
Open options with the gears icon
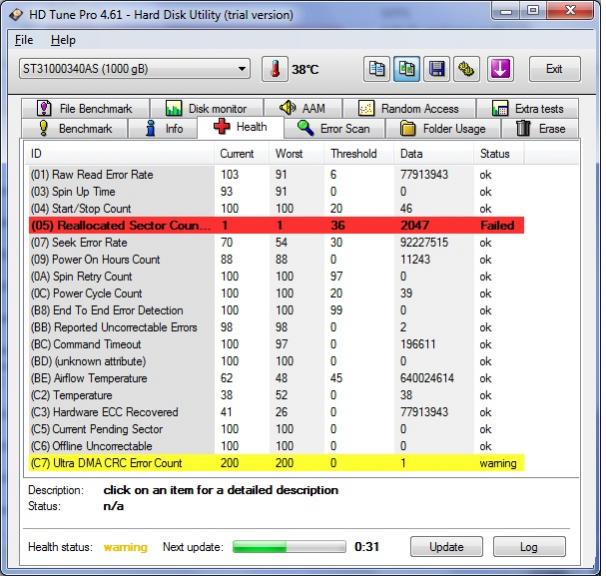click(466, 69)
